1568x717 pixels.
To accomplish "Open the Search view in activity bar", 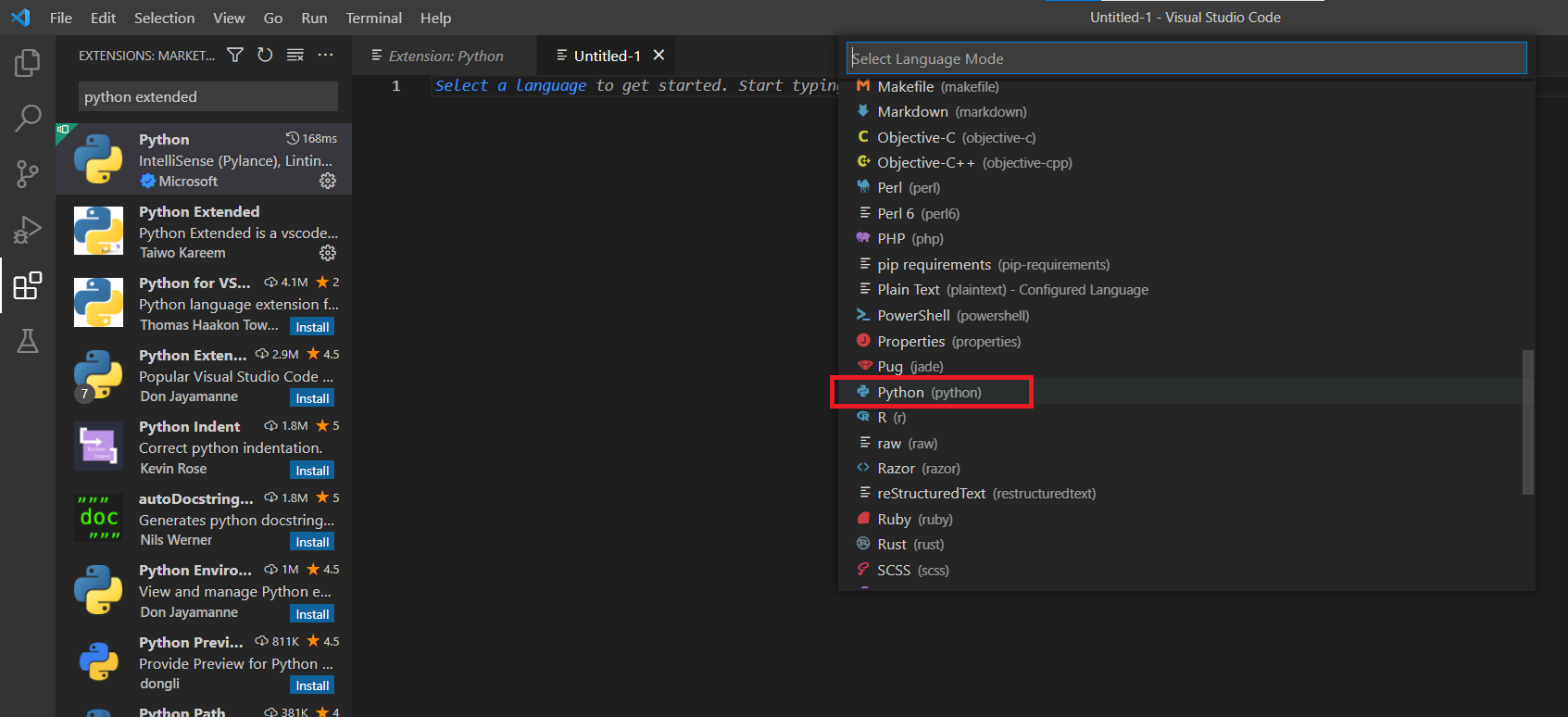I will tap(28, 118).
